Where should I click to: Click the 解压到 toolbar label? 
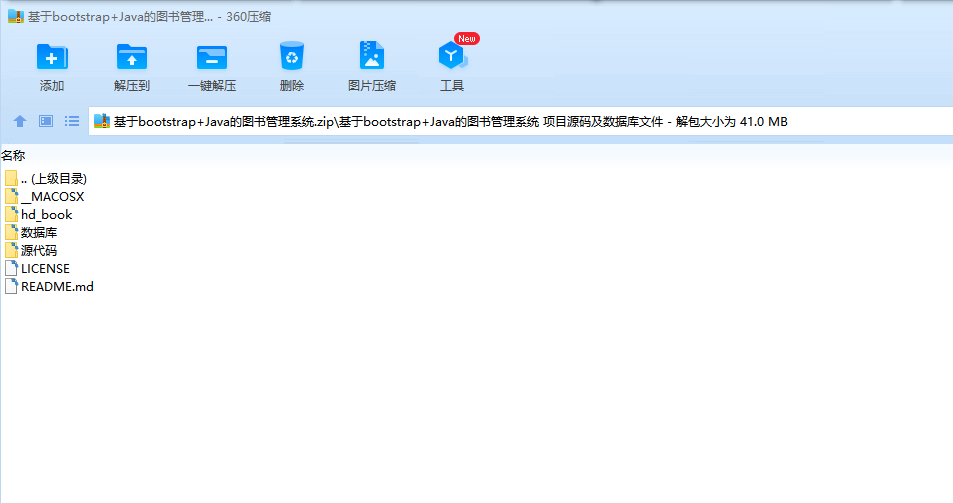[x=132, y=86]
